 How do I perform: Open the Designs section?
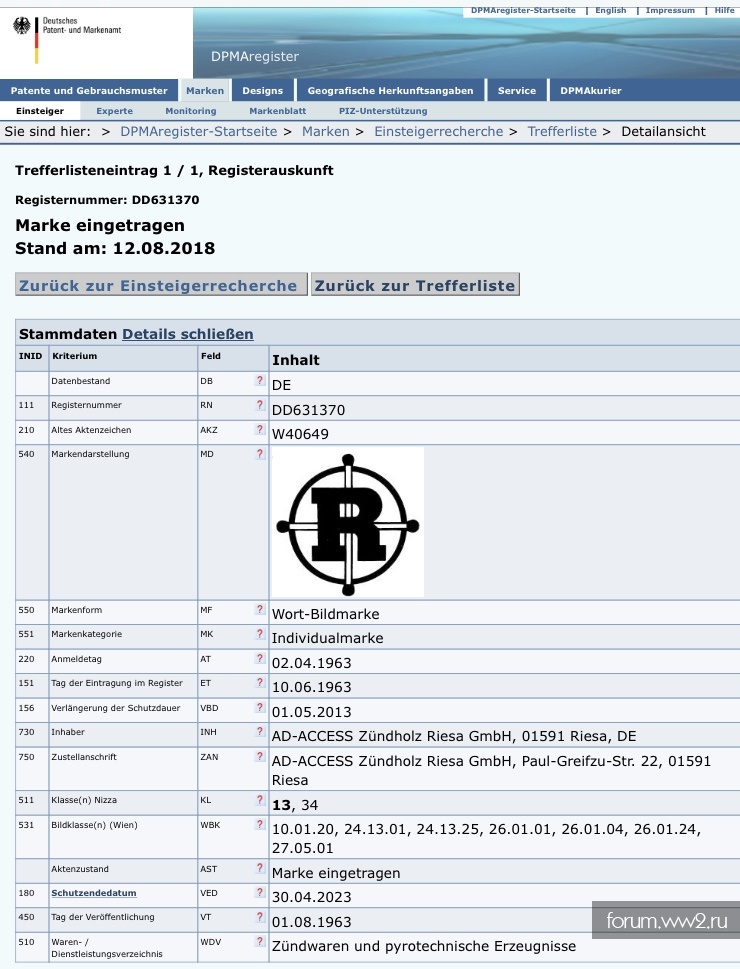tap(263, 90)
